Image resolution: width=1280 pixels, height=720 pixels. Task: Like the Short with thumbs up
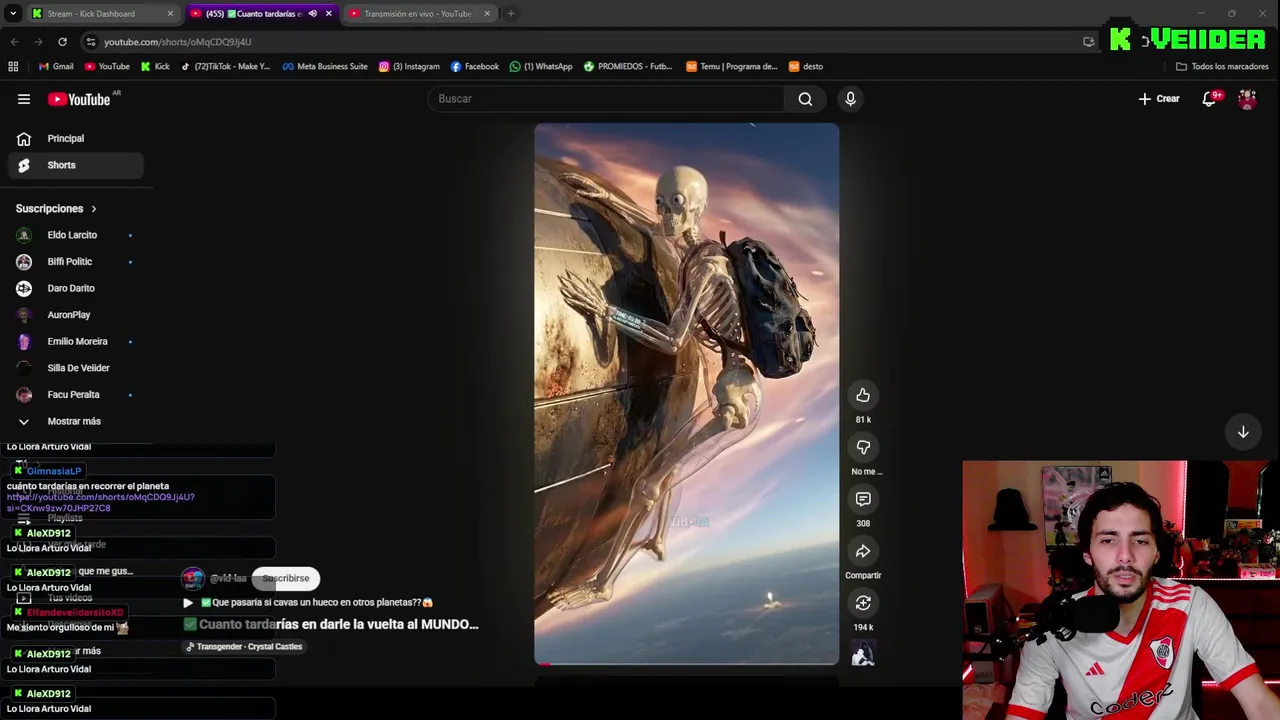[x=863, y=395]
